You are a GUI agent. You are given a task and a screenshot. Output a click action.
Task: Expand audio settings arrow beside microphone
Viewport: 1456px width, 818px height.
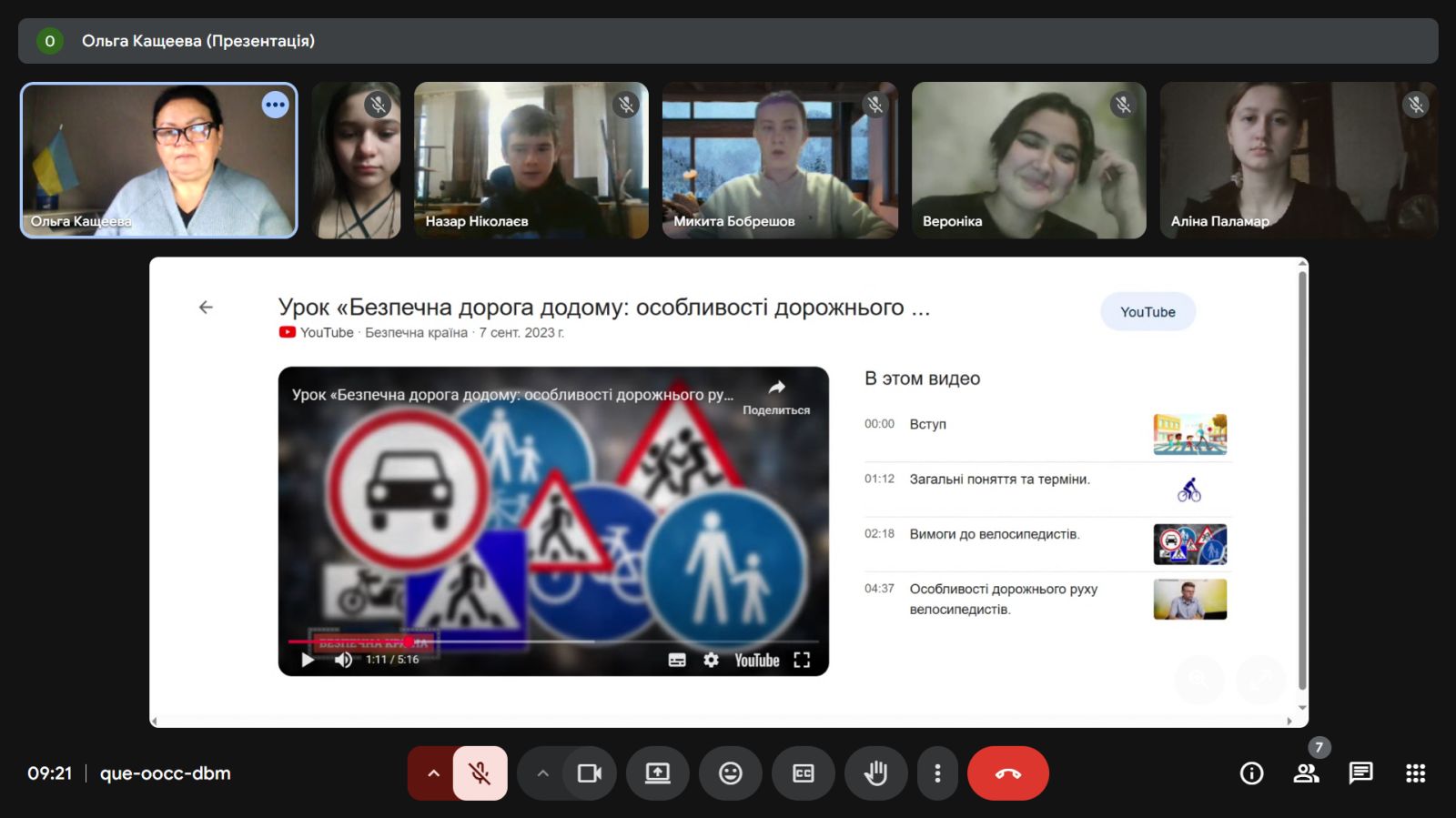pyautogui.click(x=433, y=773)
